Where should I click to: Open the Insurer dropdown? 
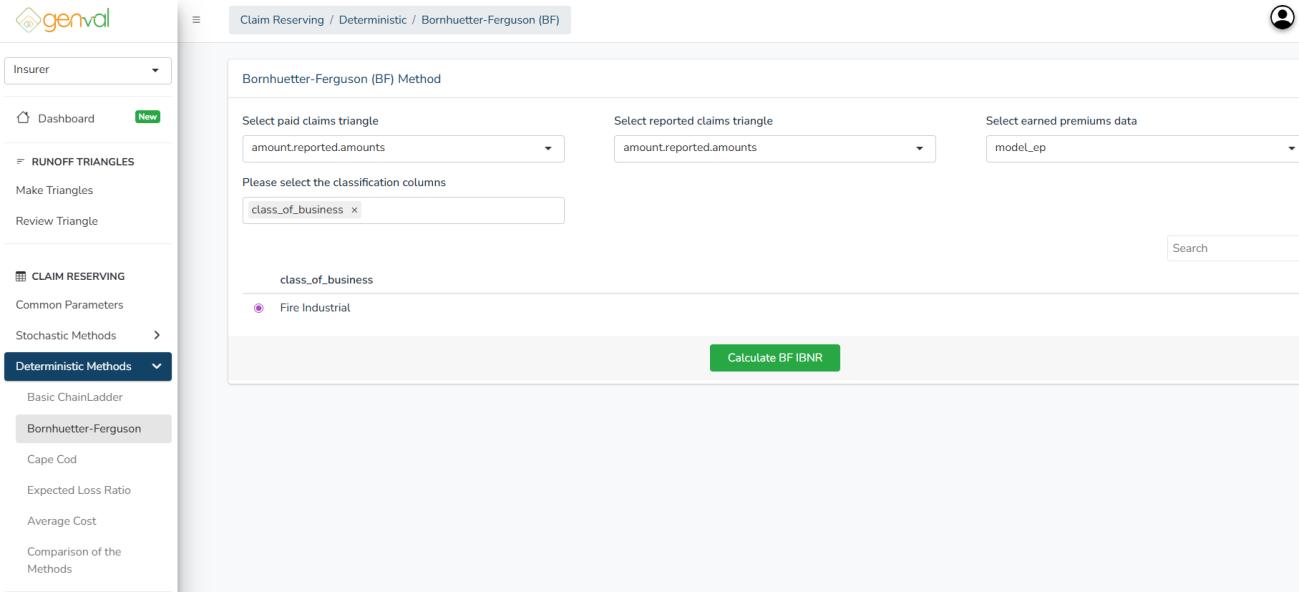click(x=88, y=71)
